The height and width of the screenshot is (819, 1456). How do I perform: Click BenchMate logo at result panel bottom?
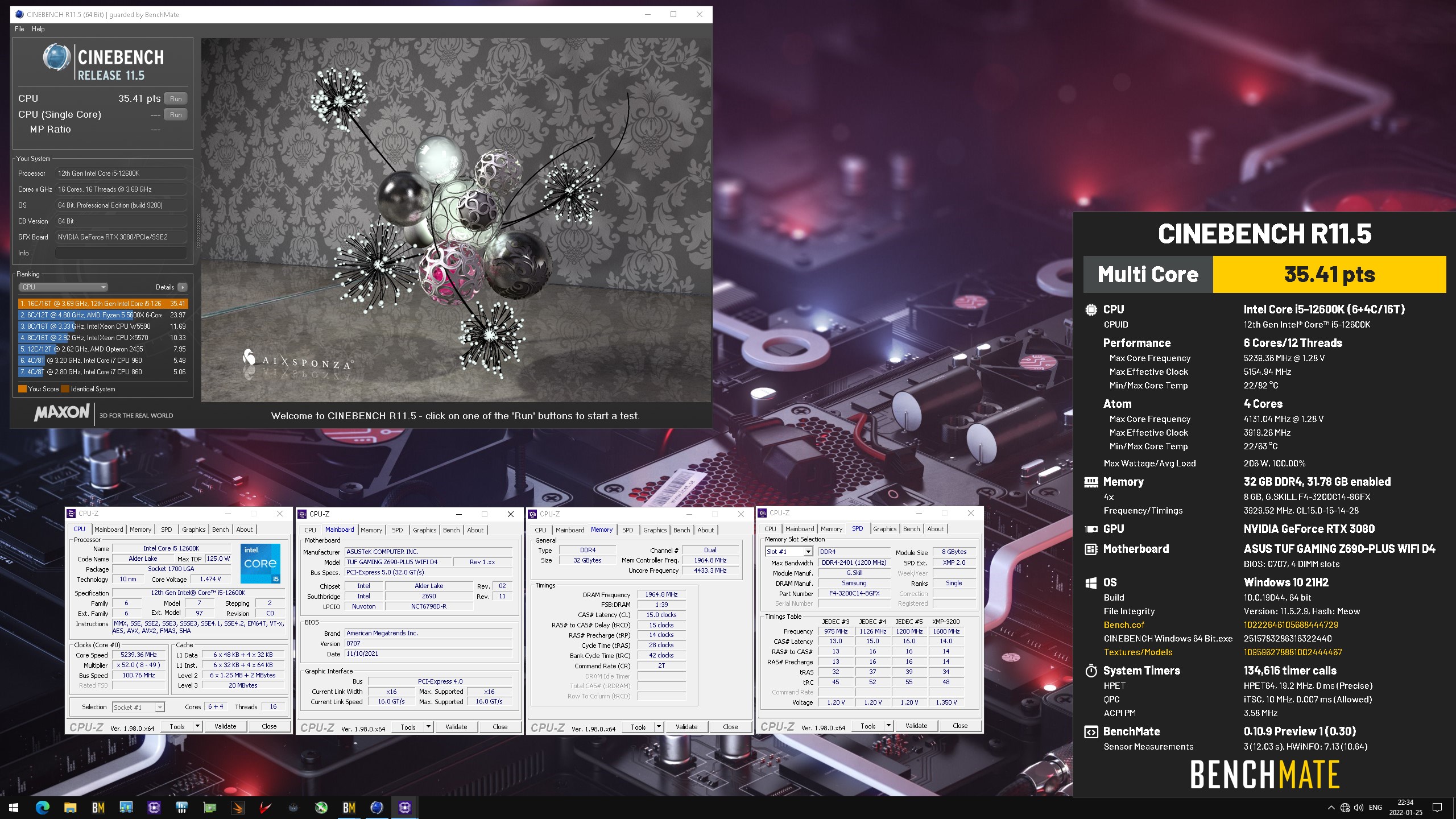[1265, 775]
